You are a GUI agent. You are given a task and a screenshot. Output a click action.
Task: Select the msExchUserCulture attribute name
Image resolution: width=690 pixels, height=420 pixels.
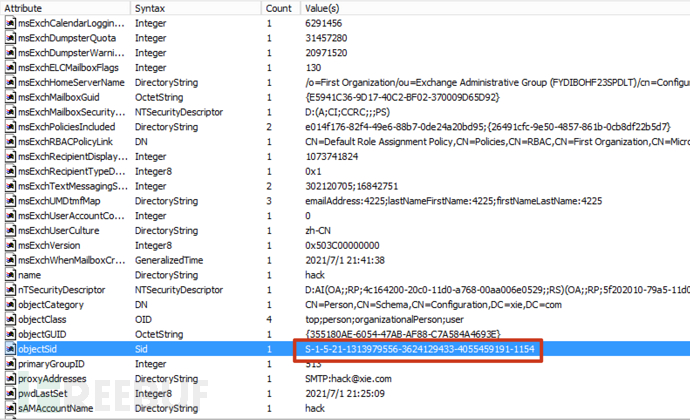tap(59, 231)
